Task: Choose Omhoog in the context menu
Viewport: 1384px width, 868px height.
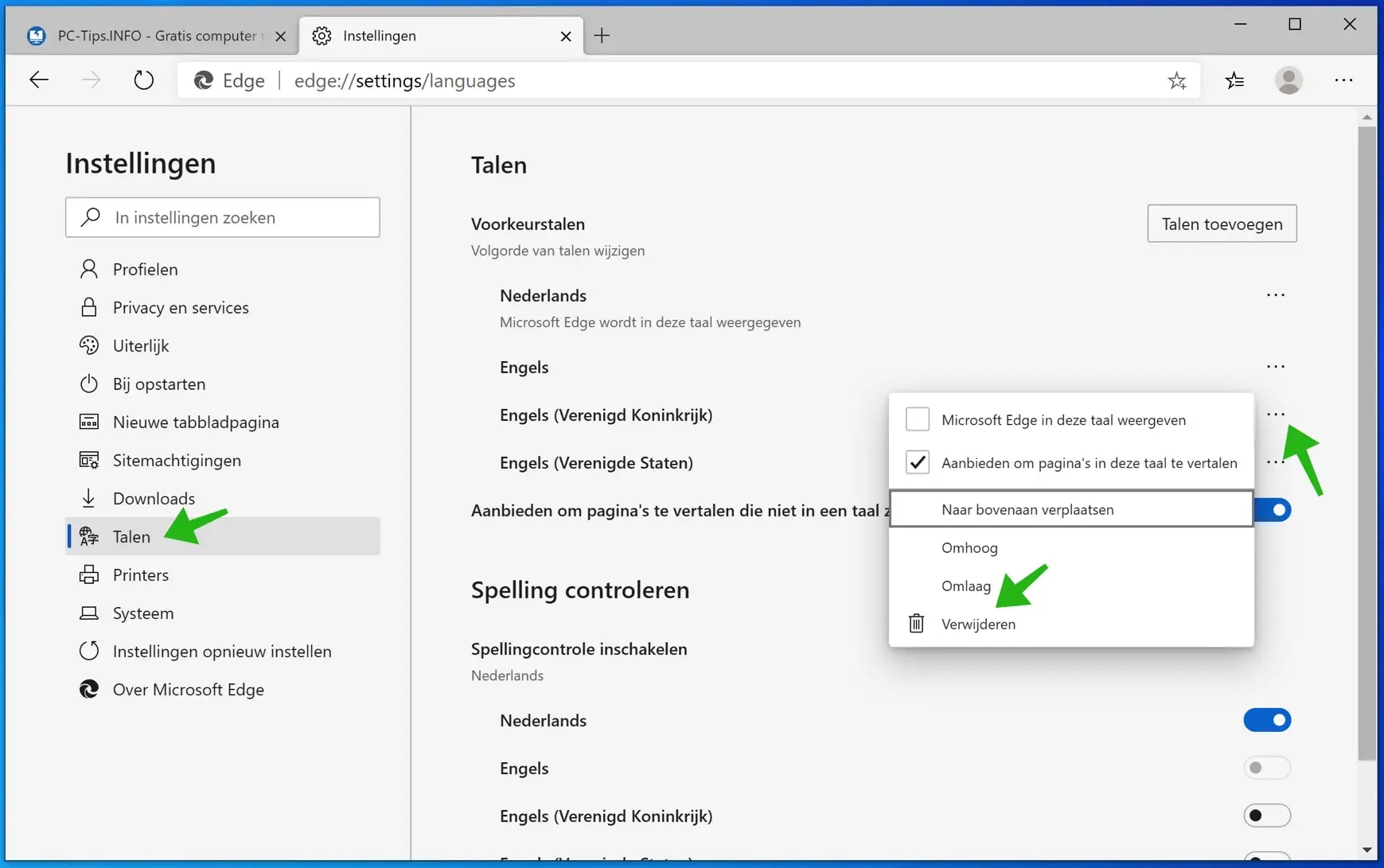Action: (x=1071, y=547)
